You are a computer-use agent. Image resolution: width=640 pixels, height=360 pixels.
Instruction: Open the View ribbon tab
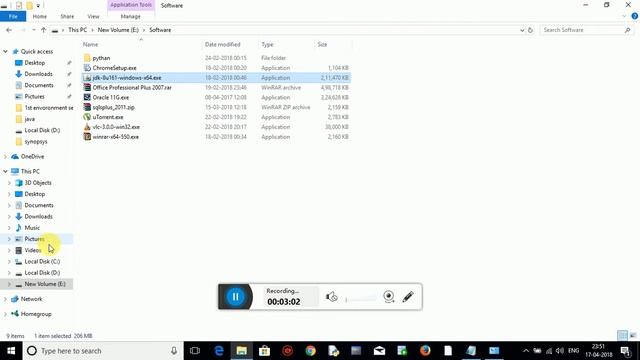(x=93, y=16)
